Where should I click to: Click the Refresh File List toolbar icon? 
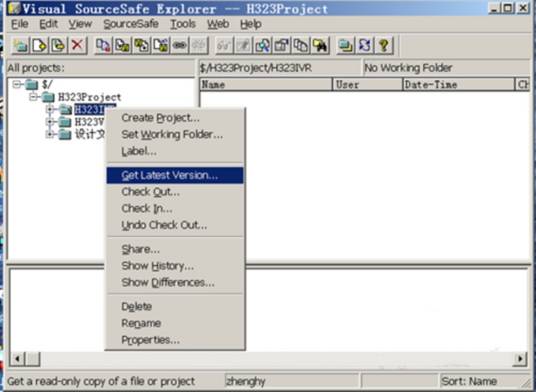click(365, 45)
